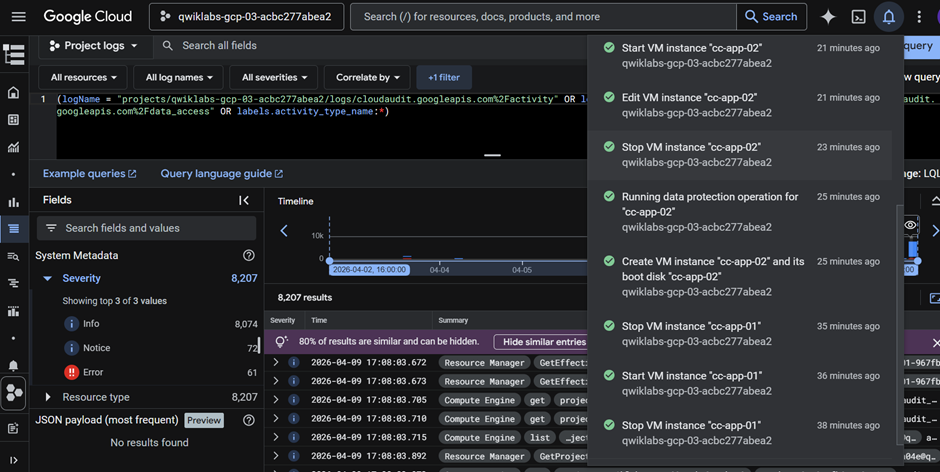The image size is (940, 472).
Task: Expand the Resource type field group
Action: pos(47,397)
